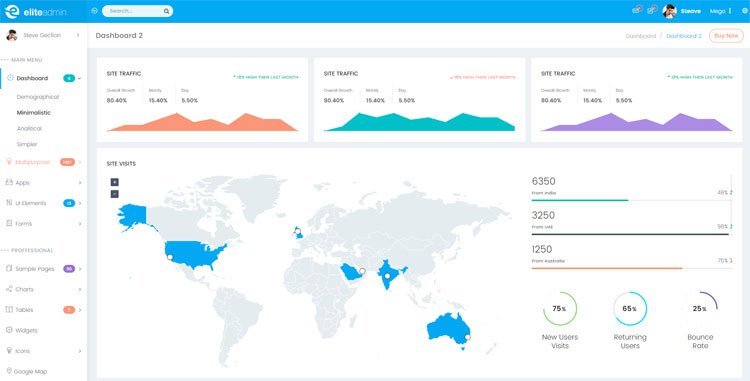Click the map marker on Australia
This screenshot has width=750, height=381.
468,337
